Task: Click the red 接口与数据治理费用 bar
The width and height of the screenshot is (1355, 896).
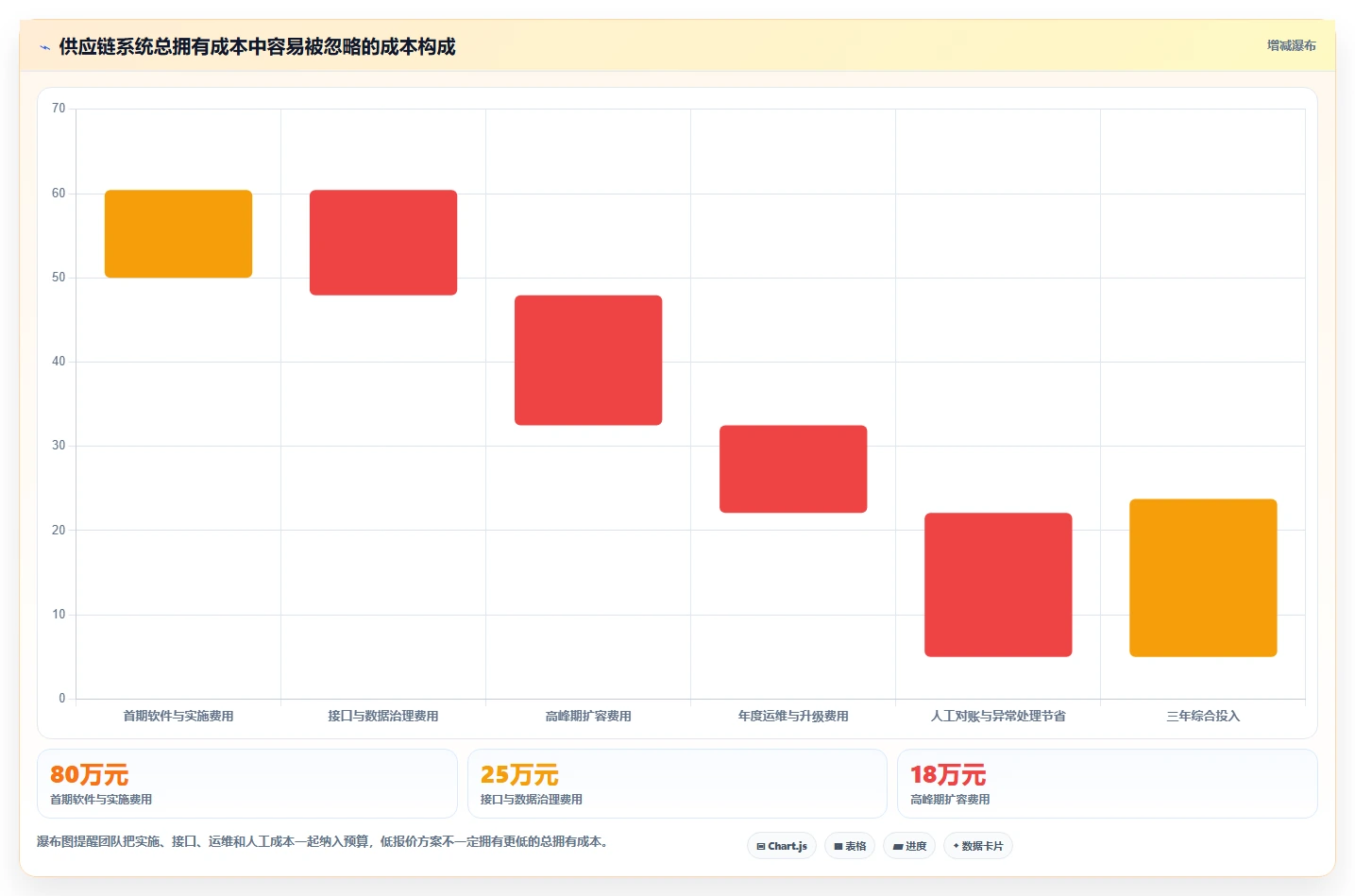Action: click(x=383, y=243)
